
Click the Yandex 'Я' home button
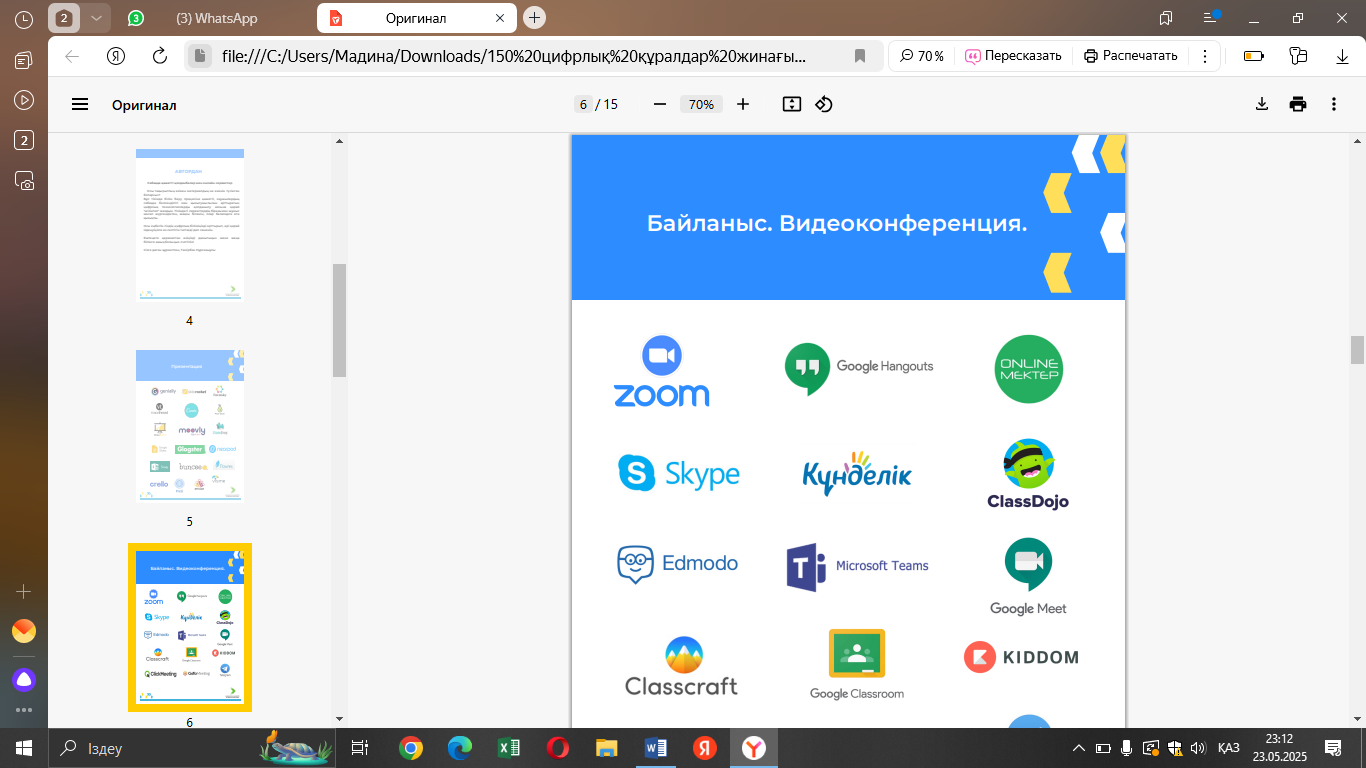click(x=116, y=56)
